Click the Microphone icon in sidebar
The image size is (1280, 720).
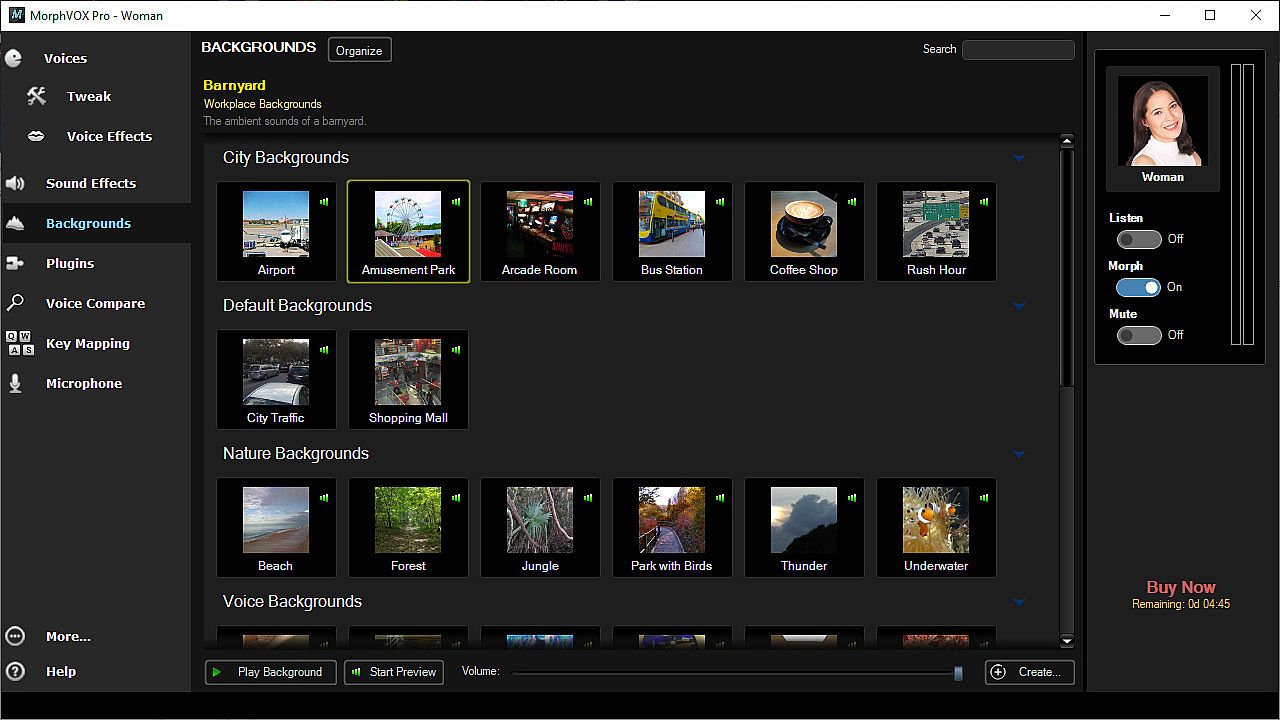(x=15, y=383)
